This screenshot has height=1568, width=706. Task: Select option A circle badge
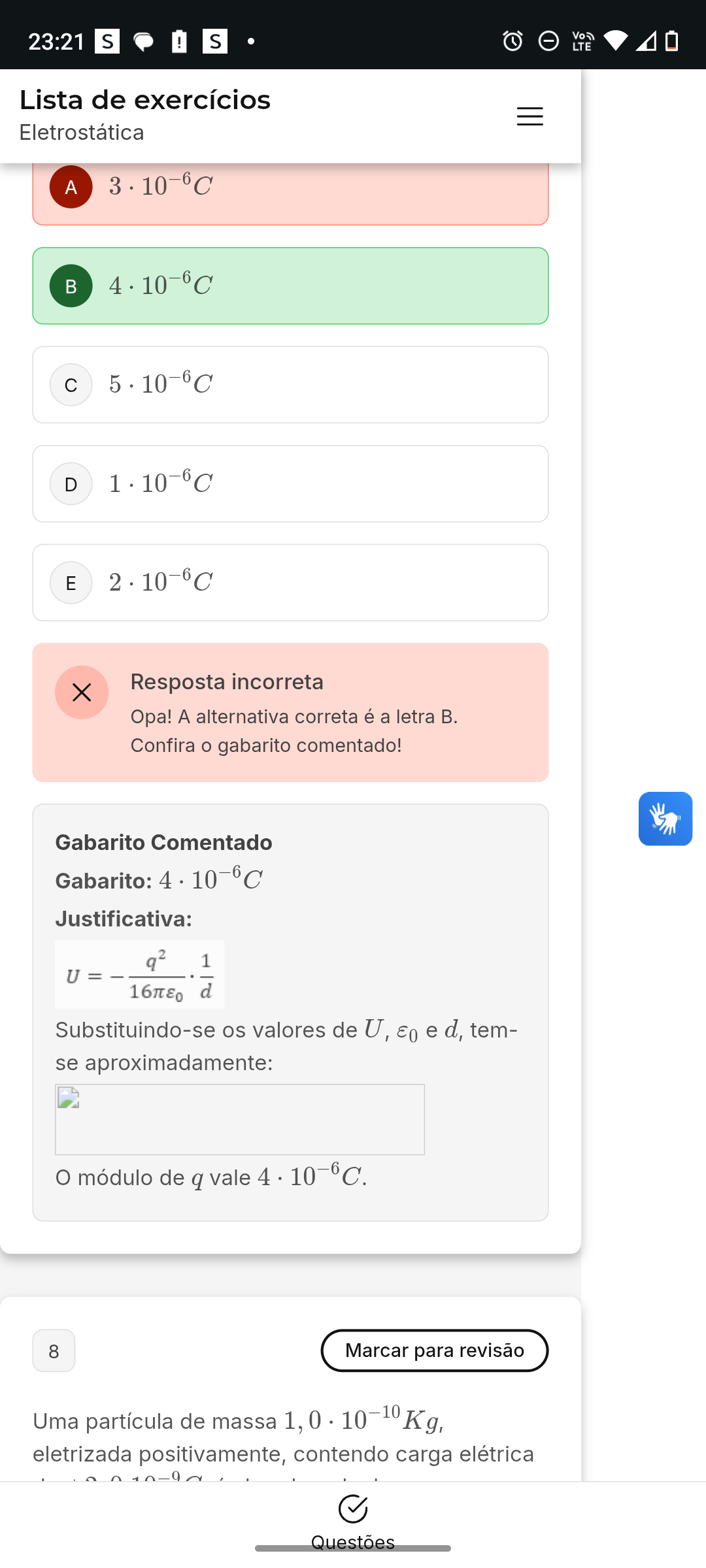click(x=71, y=187)
